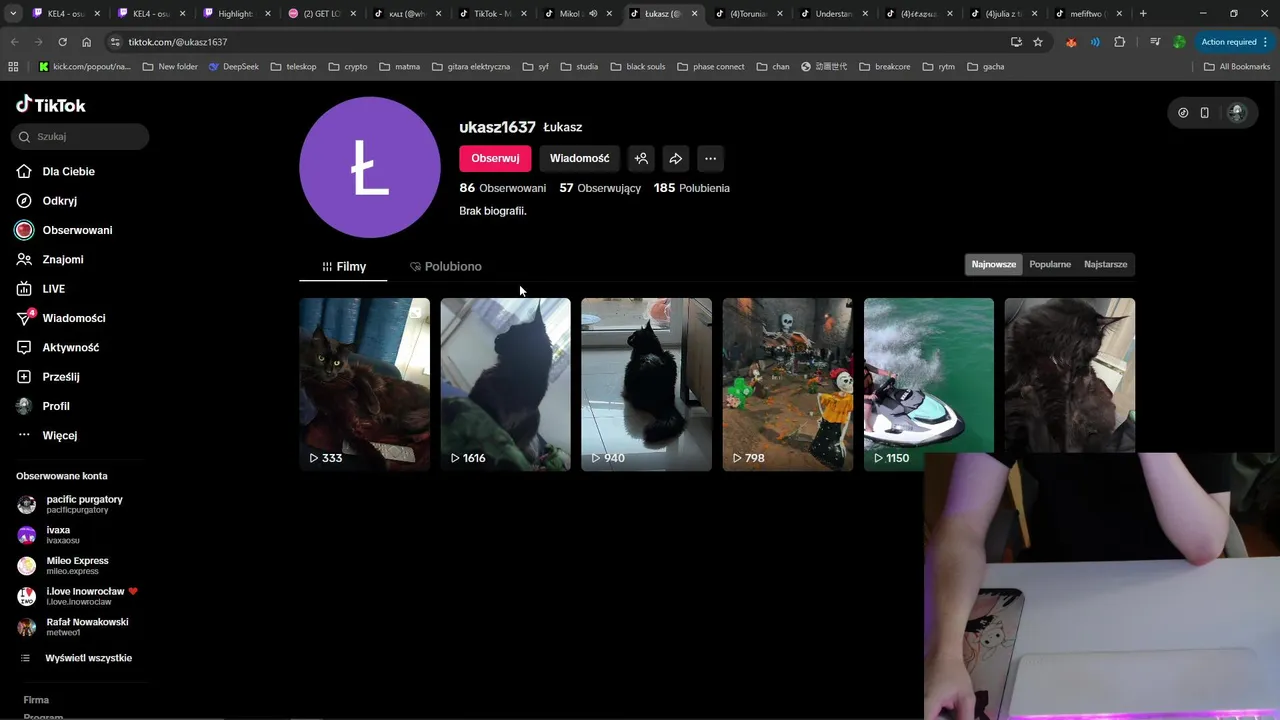Open the DeepSeek bookmark
The width and height of the screenshot is (1280, 720).
click(x=234, y=67)
